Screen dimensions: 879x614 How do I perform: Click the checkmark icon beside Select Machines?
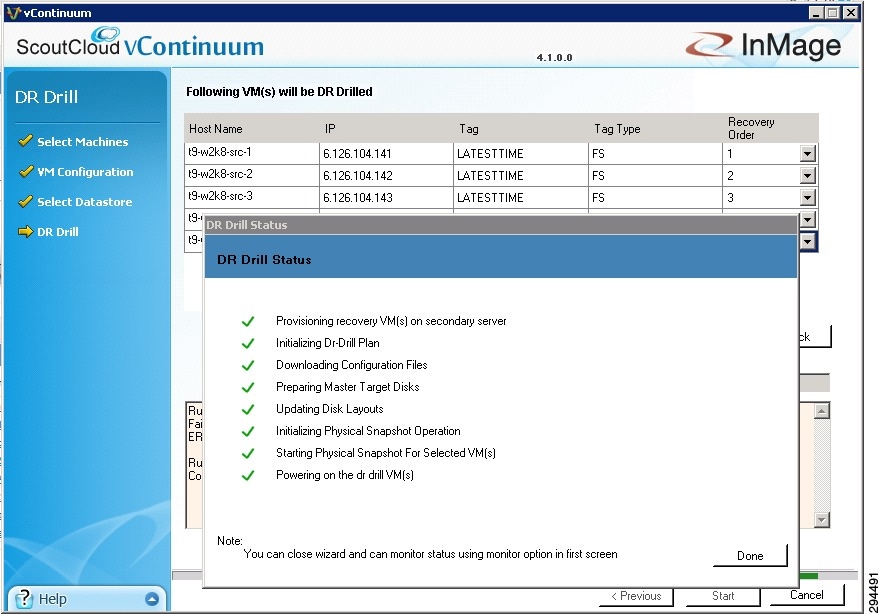[x=25, y=141]
